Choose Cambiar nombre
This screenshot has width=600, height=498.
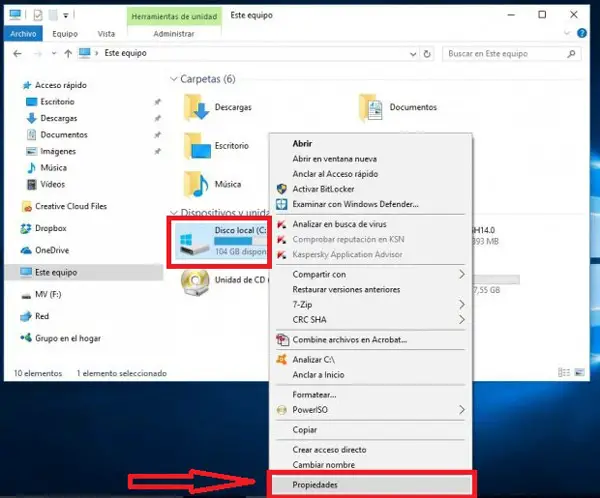(x=324, y=465)
